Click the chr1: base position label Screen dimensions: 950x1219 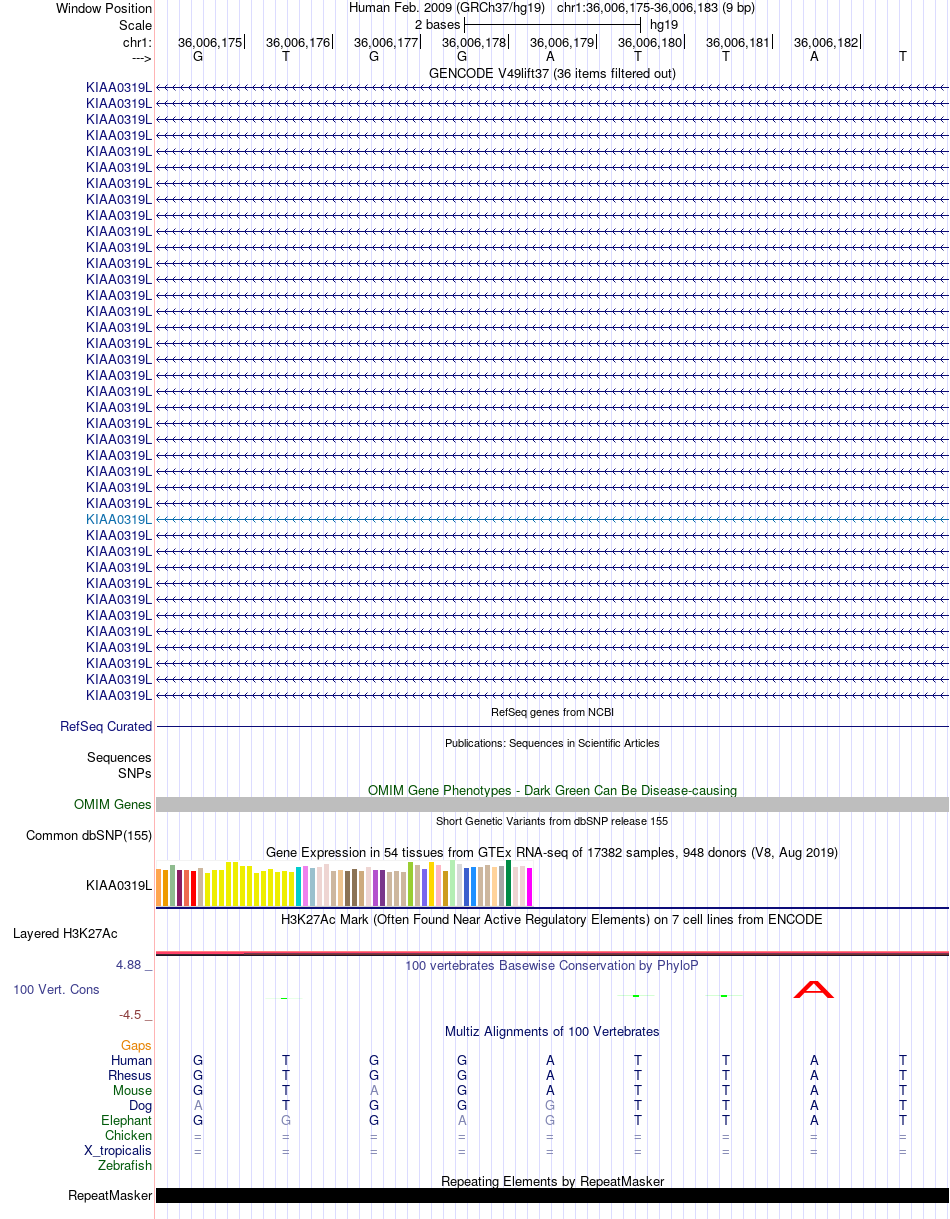click(x=137, y=42)
